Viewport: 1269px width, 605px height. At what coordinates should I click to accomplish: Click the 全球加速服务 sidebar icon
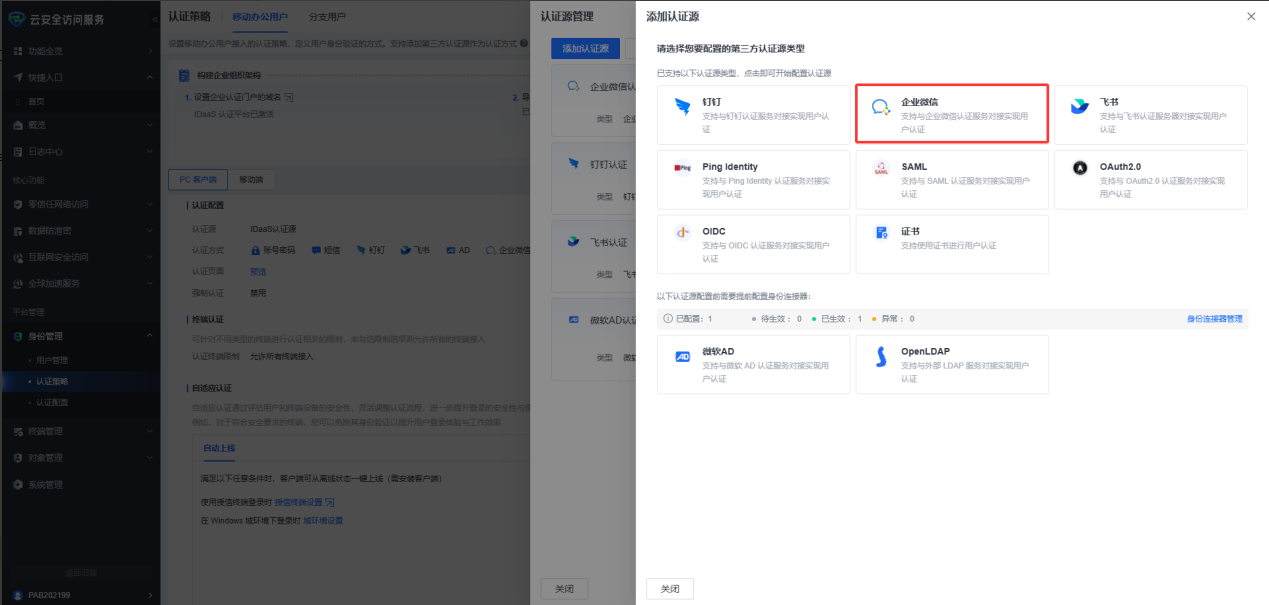pyautogui.click(x=18, y=283)
